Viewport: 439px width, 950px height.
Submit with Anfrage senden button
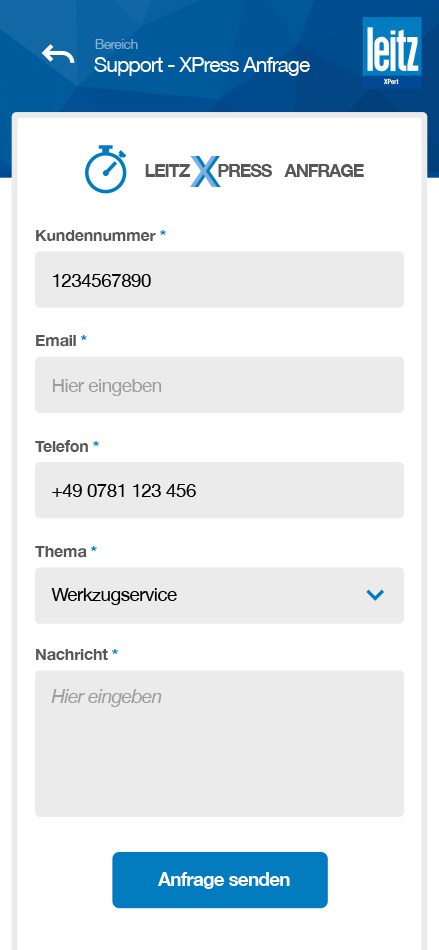(220, 880)
